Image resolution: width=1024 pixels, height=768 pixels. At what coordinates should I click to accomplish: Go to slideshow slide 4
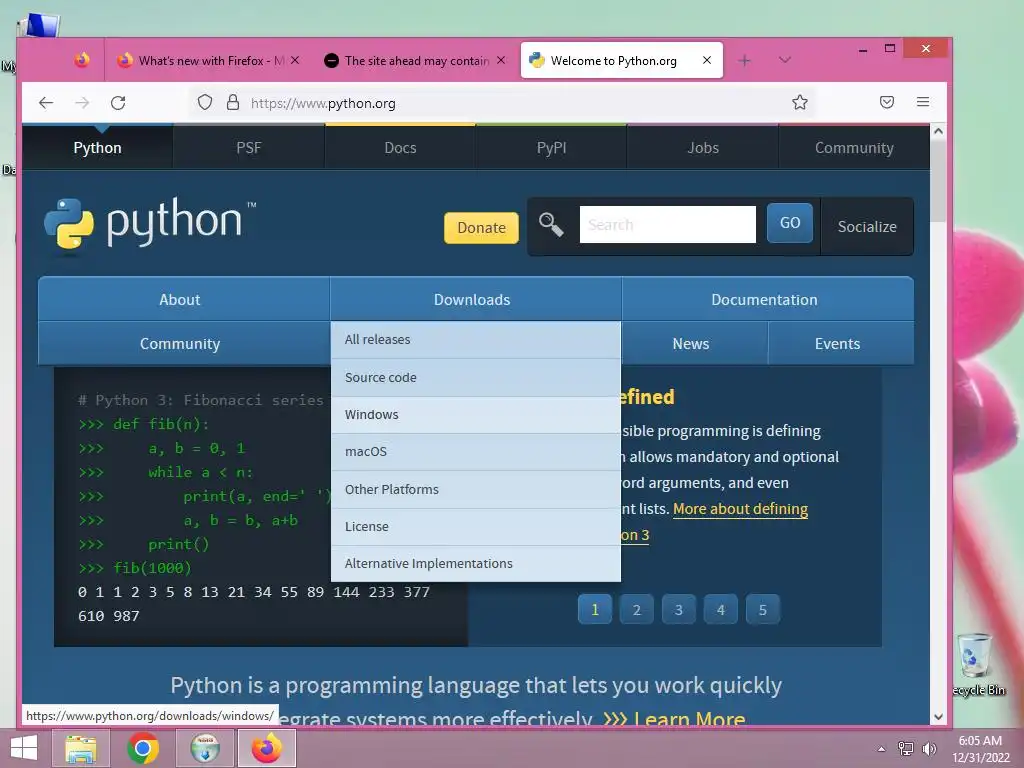tap(720, 609)
